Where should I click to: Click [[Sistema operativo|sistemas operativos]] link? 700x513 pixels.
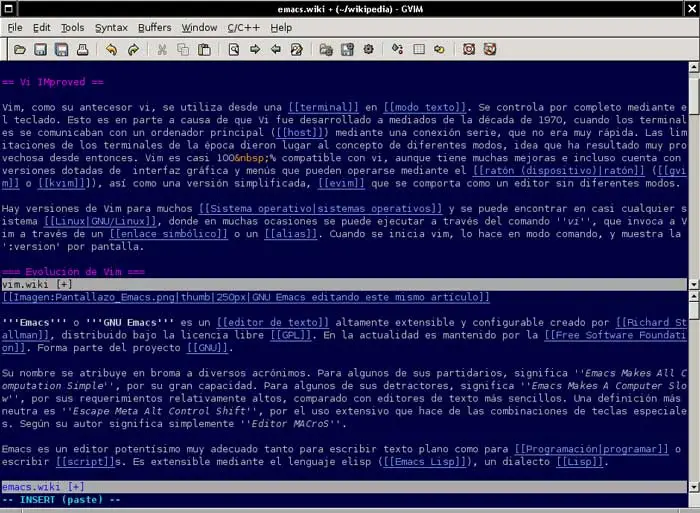(320, 209)
